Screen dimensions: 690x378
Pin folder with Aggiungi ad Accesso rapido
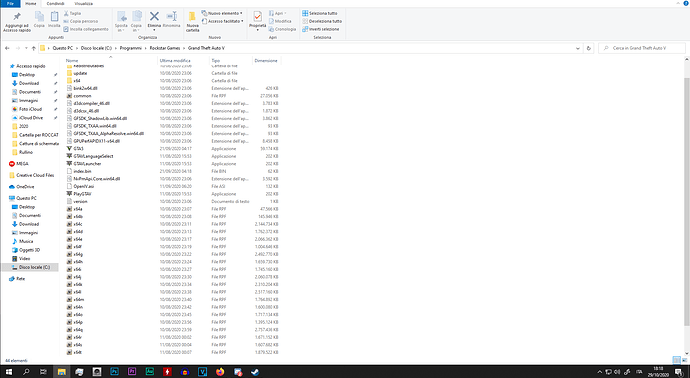(x=17, y=22)
